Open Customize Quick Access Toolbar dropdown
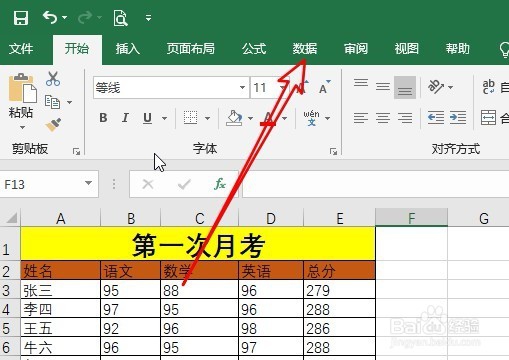 click(148, 18)
